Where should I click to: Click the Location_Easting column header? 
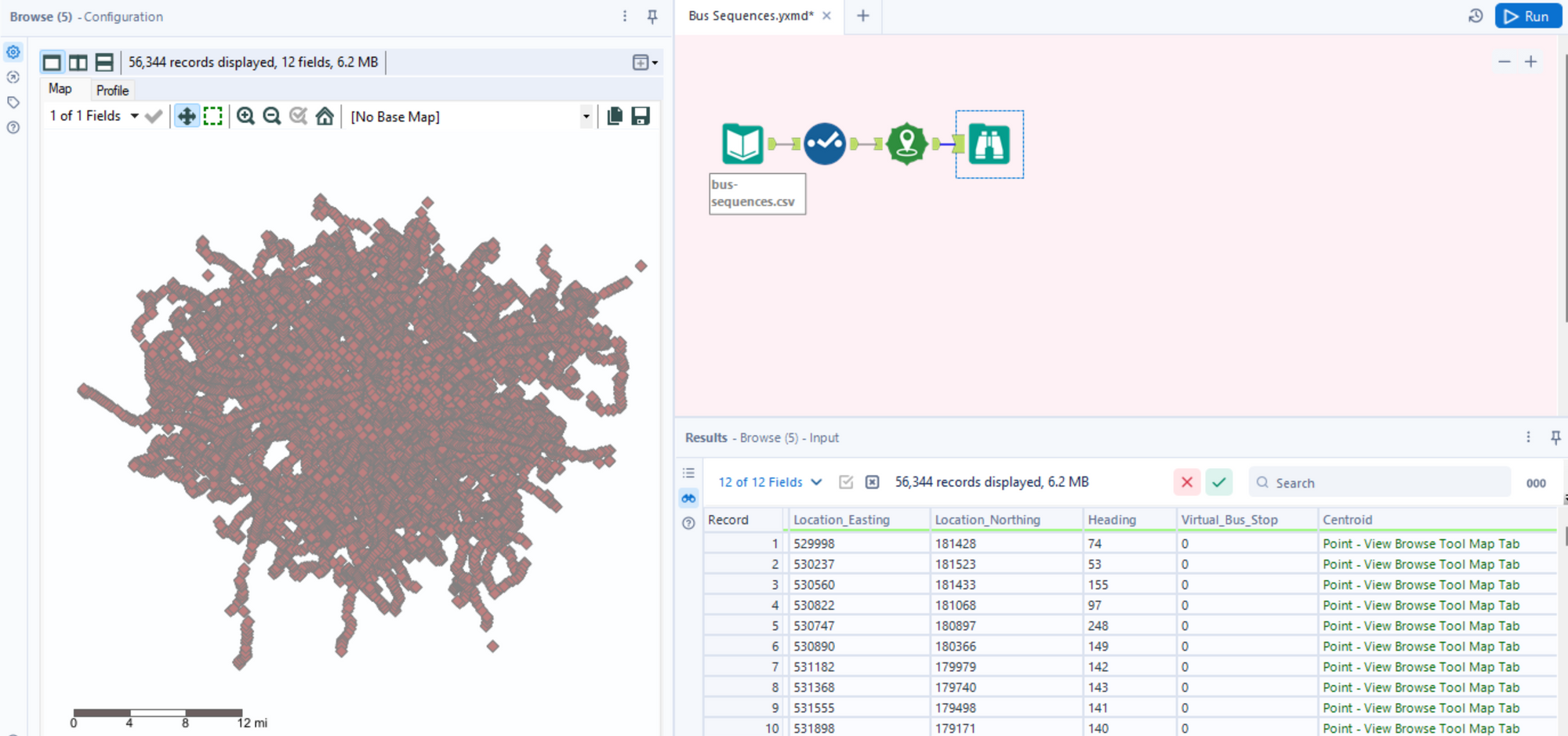pyautogui.click(x=841, y=520)
